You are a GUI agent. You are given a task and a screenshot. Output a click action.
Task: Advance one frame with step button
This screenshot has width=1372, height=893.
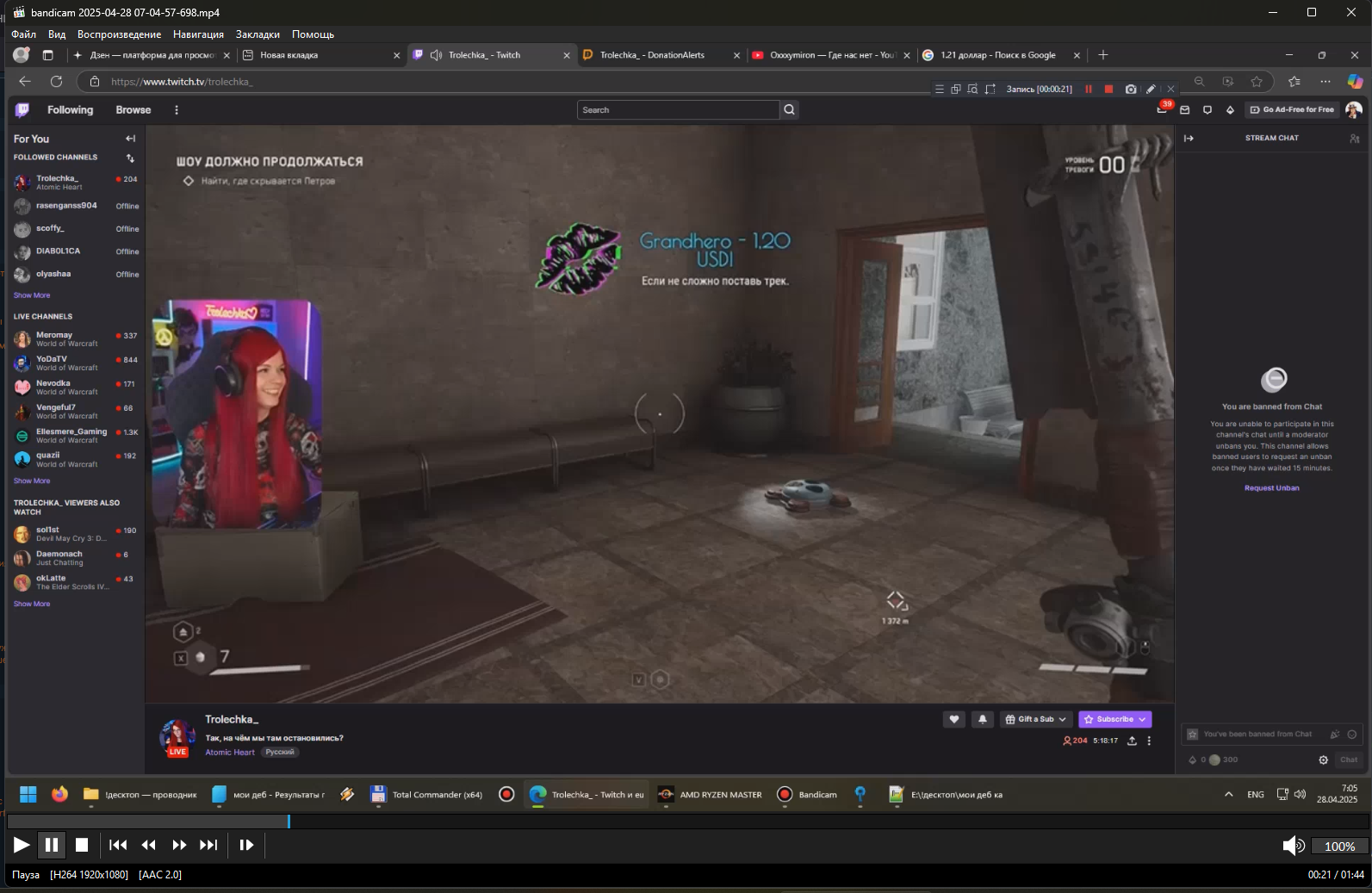246,845
